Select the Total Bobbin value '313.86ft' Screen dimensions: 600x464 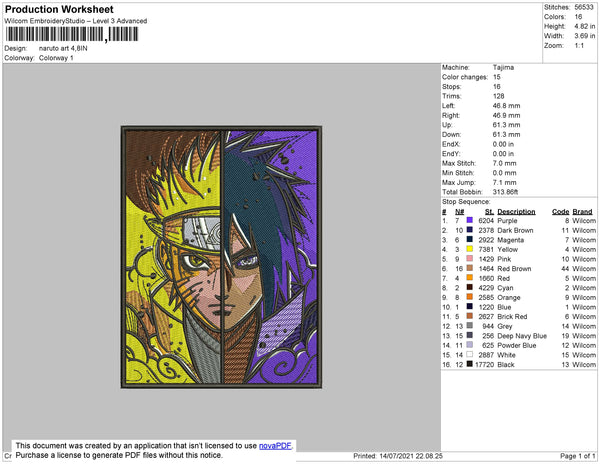505,192
